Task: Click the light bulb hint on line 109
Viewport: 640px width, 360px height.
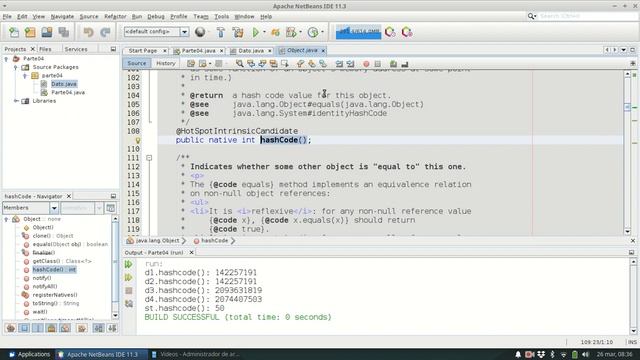Action: pyautogui.click(x=138, y=140)
